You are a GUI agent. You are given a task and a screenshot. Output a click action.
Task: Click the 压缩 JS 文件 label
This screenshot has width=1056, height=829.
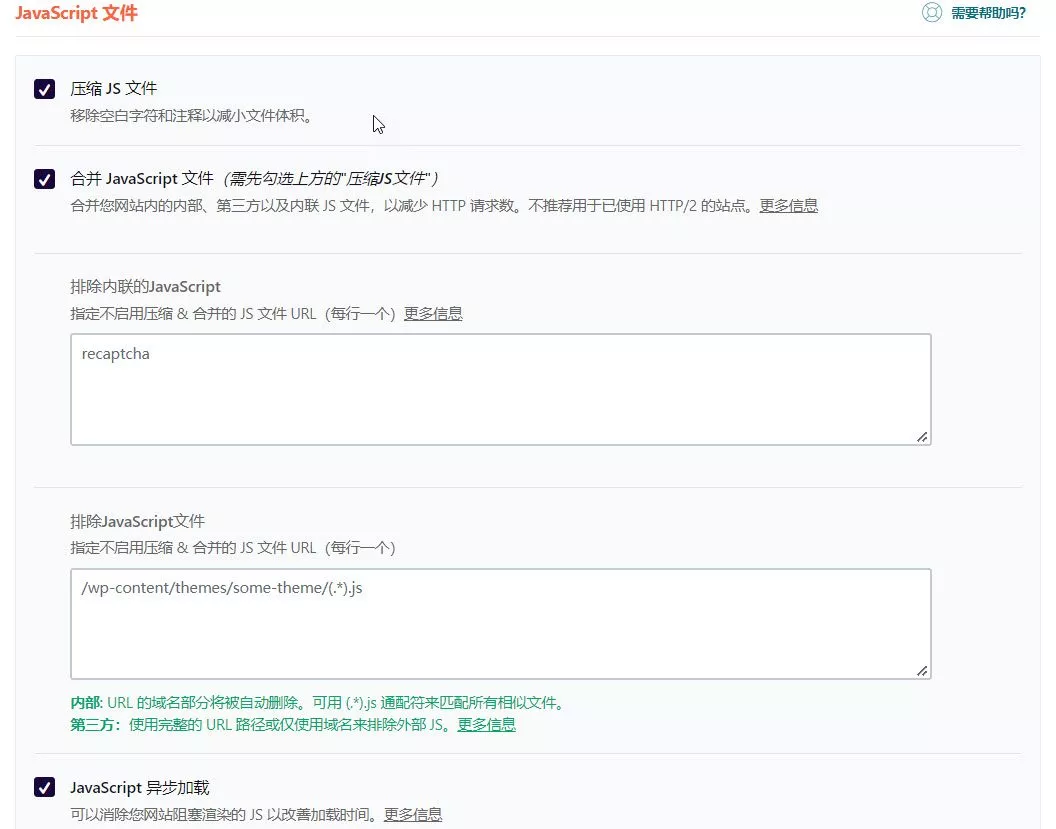(x=114, y=89)
